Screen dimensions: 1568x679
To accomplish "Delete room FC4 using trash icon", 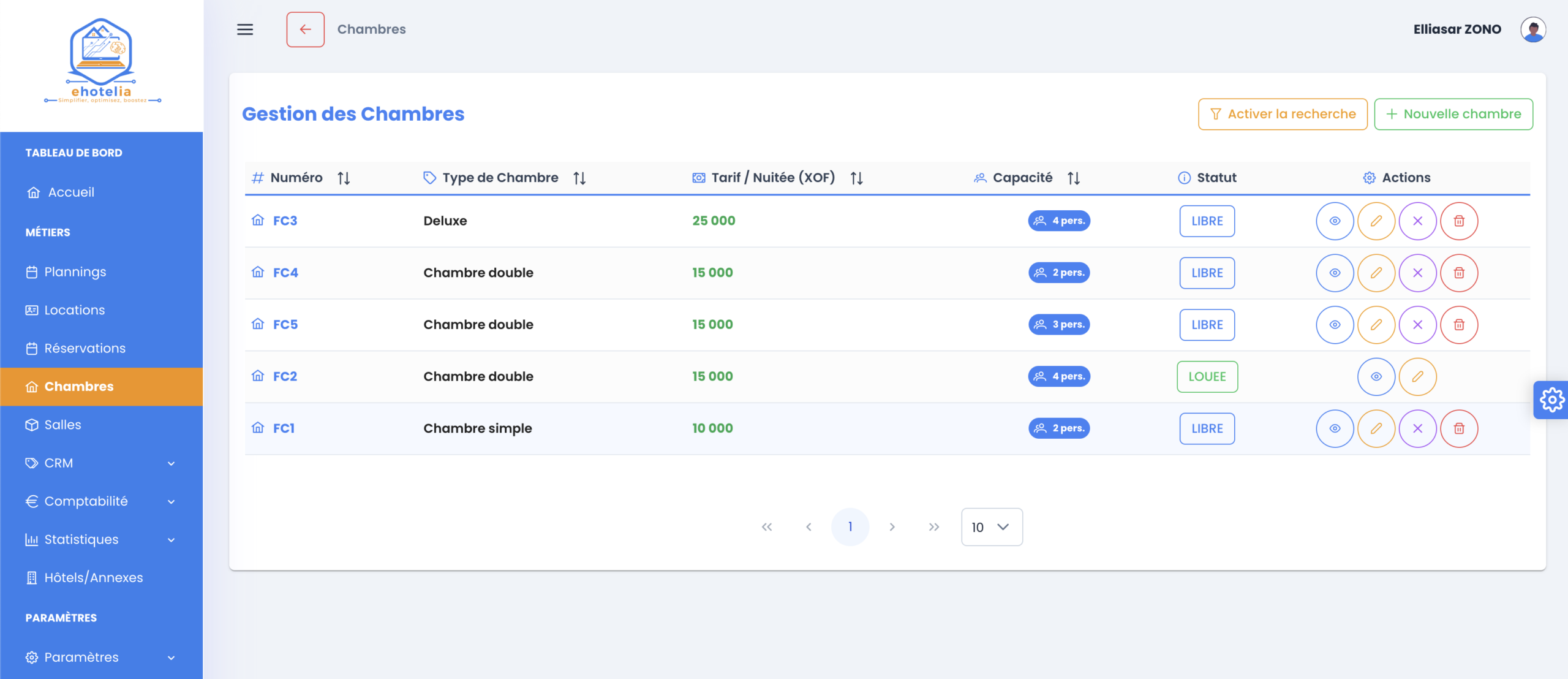I will [x=1459, y=273].
